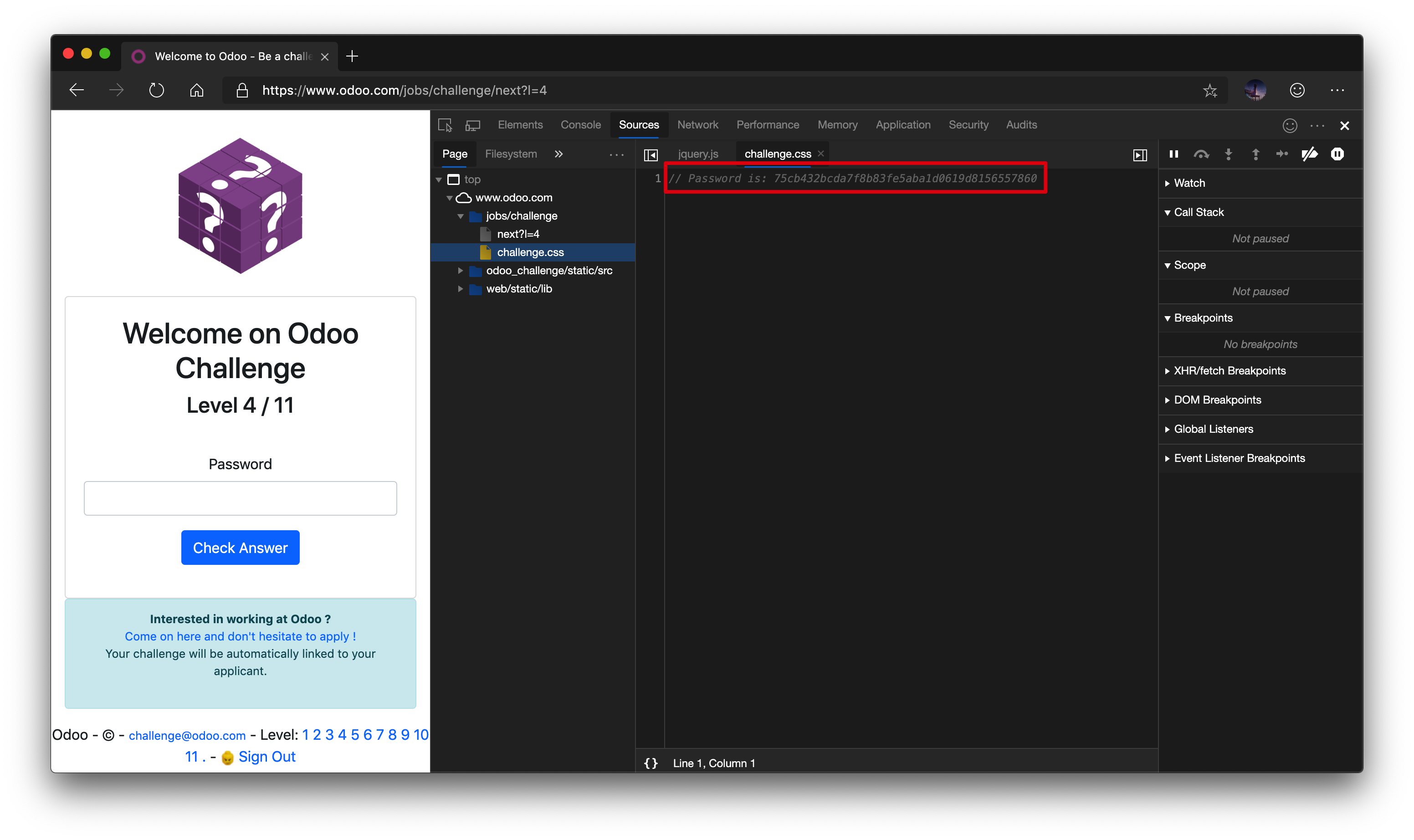Pause script execution

1173,154
